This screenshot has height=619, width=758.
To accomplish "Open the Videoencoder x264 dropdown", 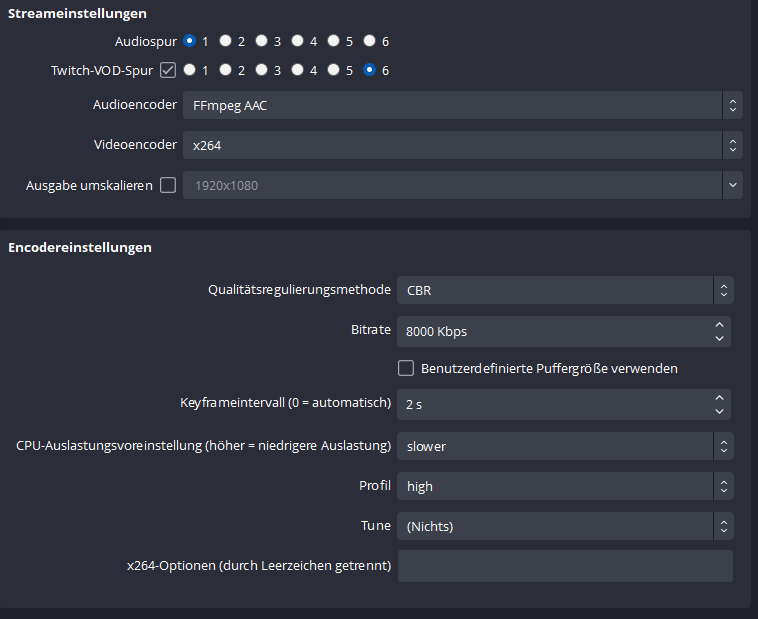I will click(460, 145).
